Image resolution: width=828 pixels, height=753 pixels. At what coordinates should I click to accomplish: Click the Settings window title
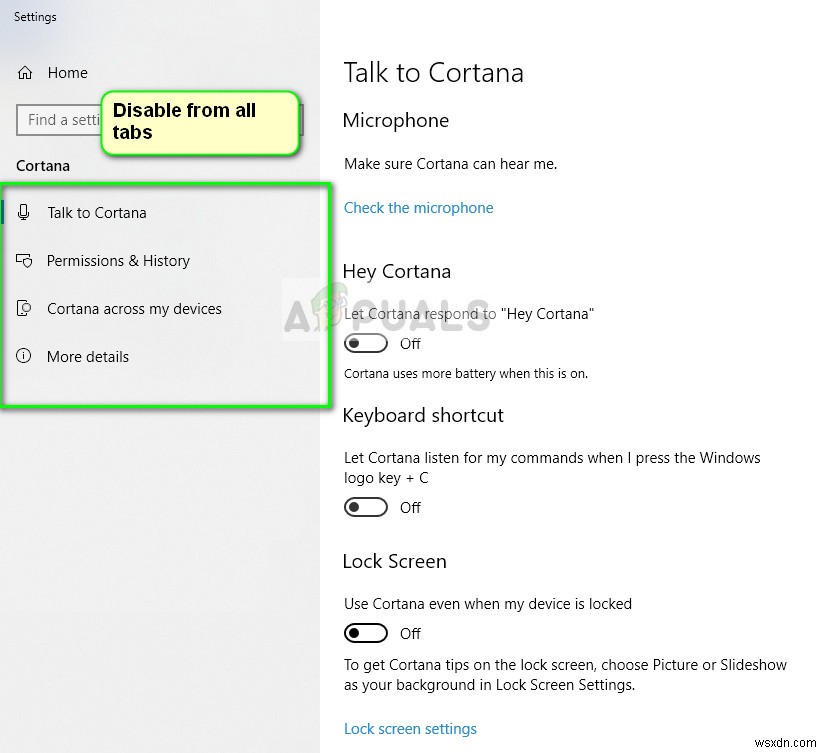[x=35, y=16]
